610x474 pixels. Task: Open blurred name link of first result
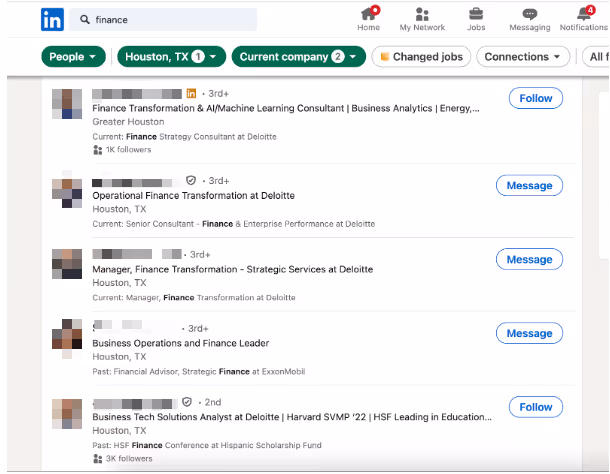click(137, 94)
